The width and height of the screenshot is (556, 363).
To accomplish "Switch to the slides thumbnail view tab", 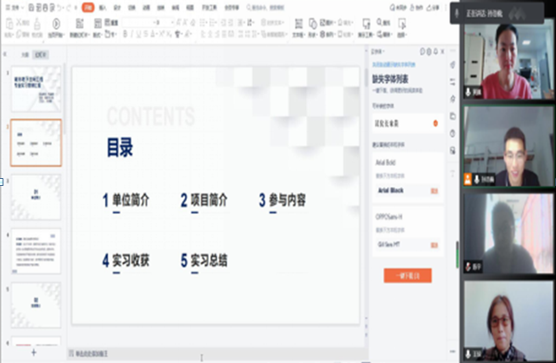I will [40, 55].
